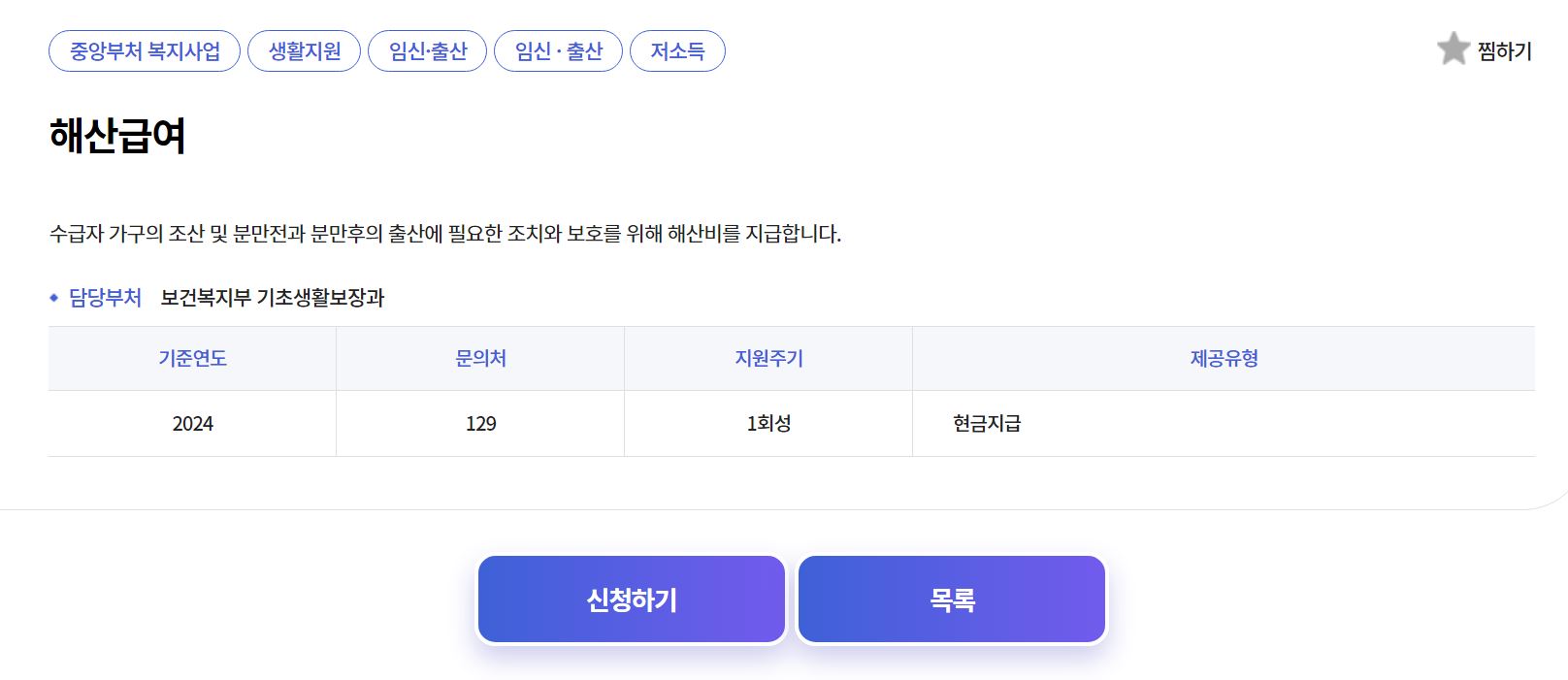Click the diamond bullet beside 담당부처
Screen dimensions: 1568x680
click(53, 299)
